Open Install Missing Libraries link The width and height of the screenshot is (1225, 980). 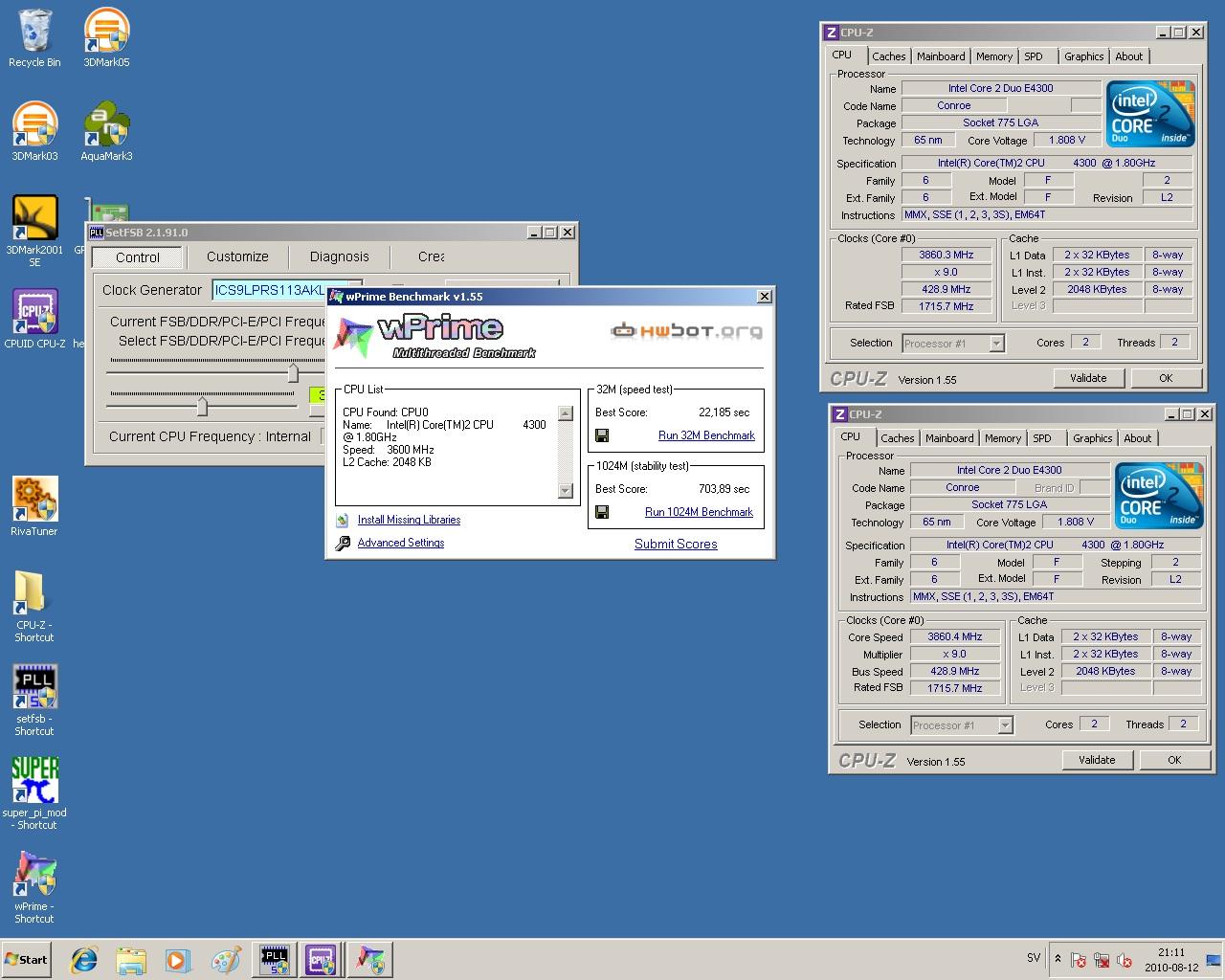pyautogui.click(x=409, y=520)
